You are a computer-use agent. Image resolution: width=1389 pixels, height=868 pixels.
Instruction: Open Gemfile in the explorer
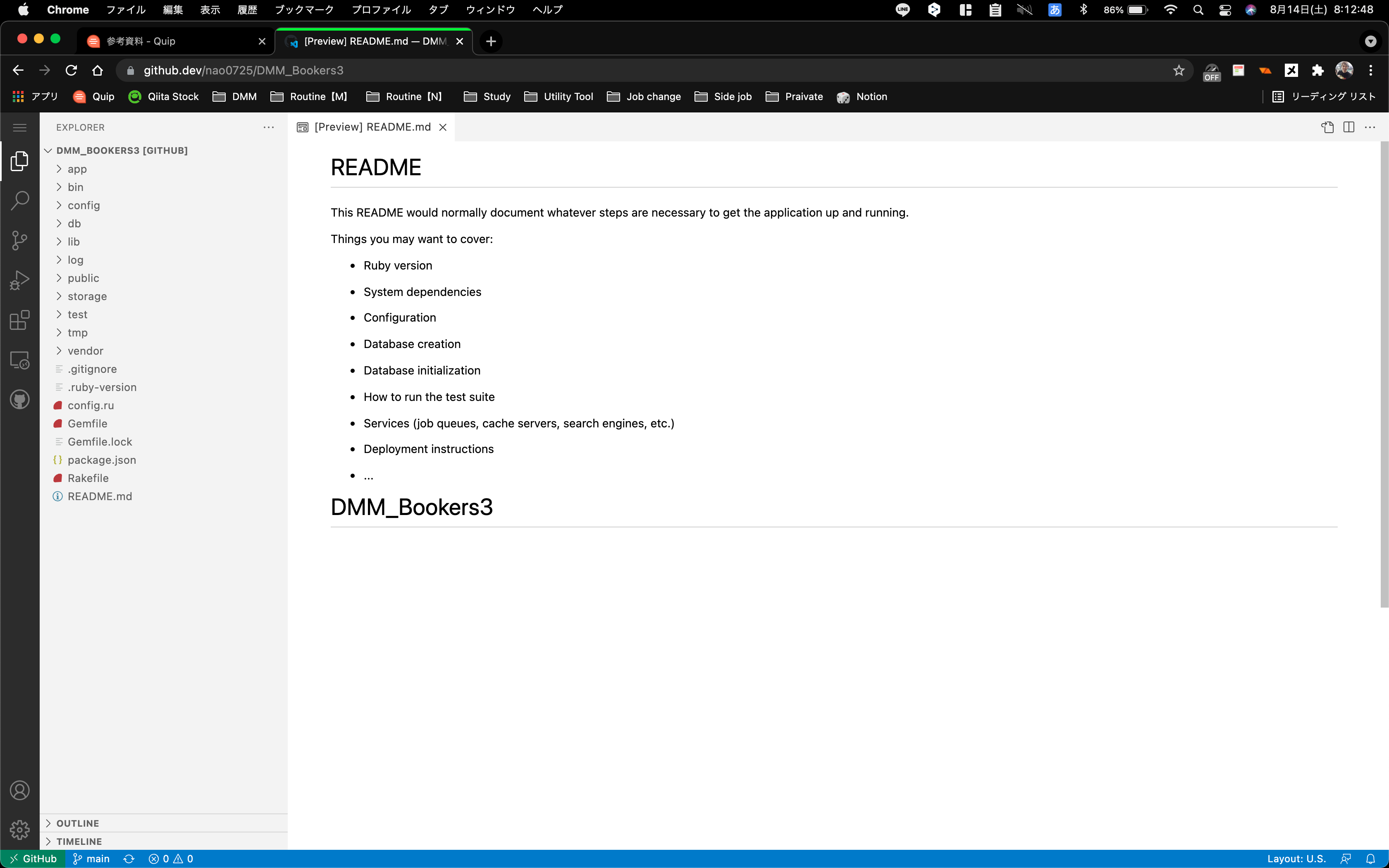point(87,424)
